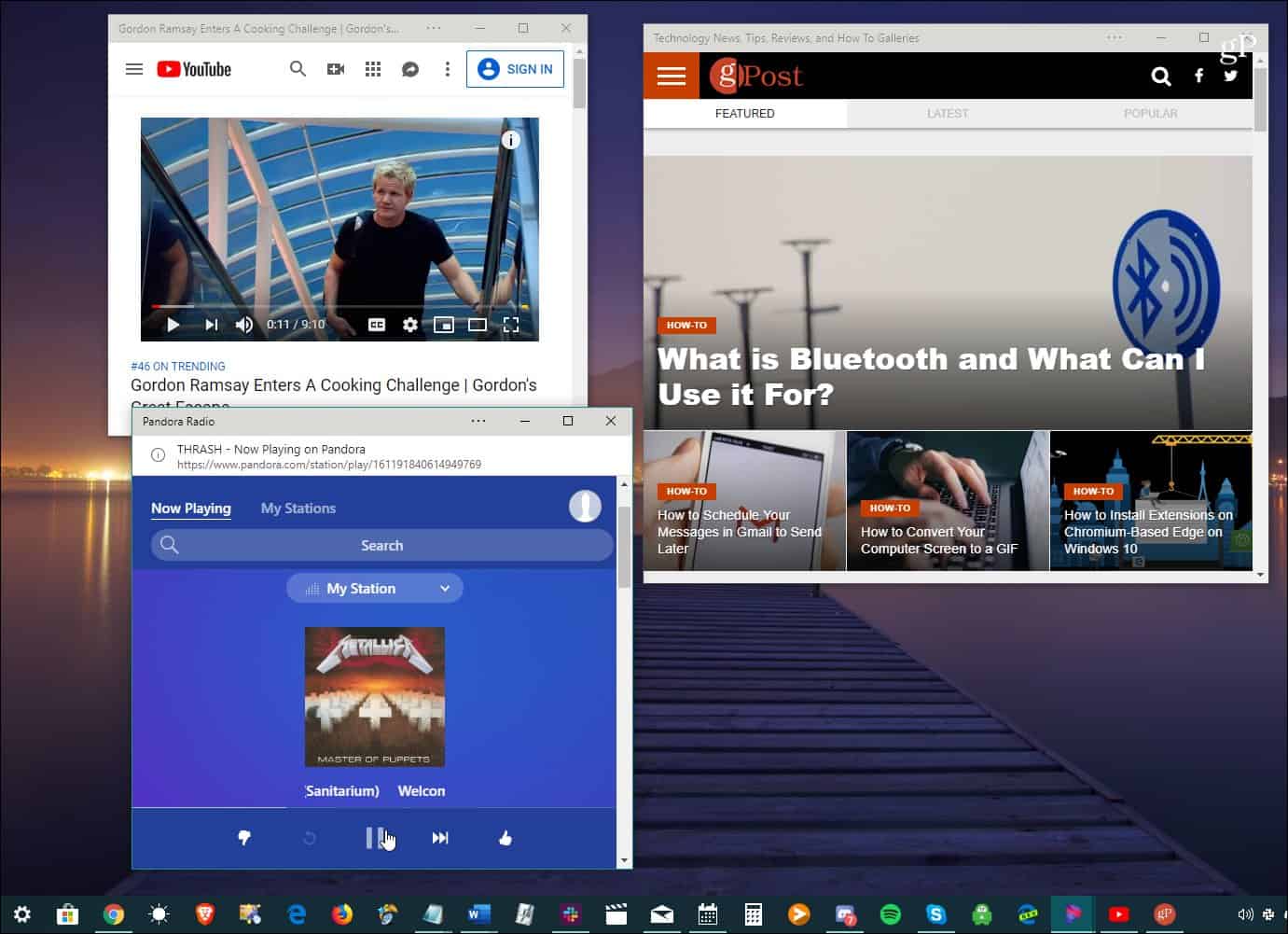Open Skype from the taskbar

[936, 914]
